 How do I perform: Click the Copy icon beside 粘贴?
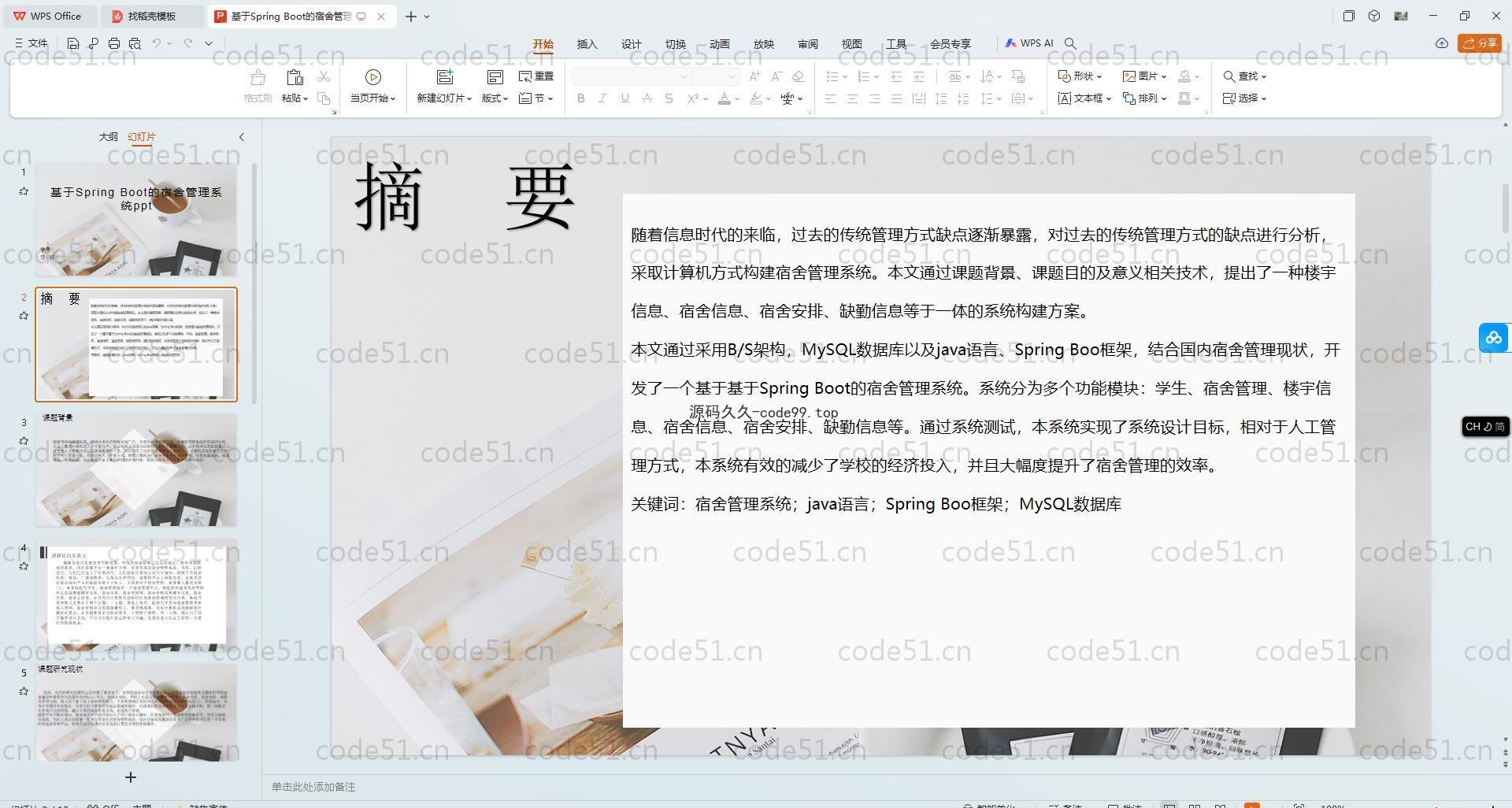324,98
